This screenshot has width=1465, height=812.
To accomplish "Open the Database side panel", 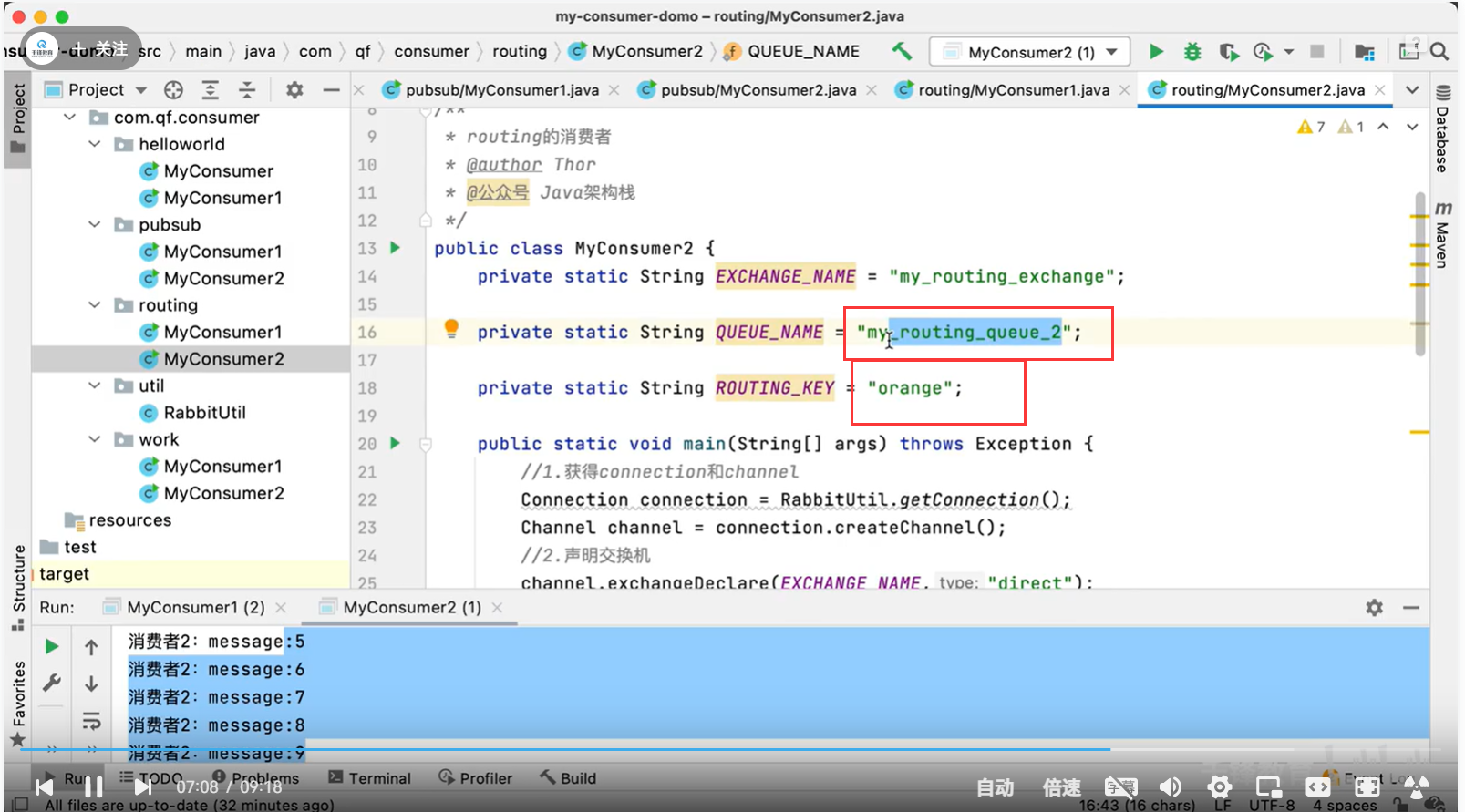I will [x=1443, y=128].
